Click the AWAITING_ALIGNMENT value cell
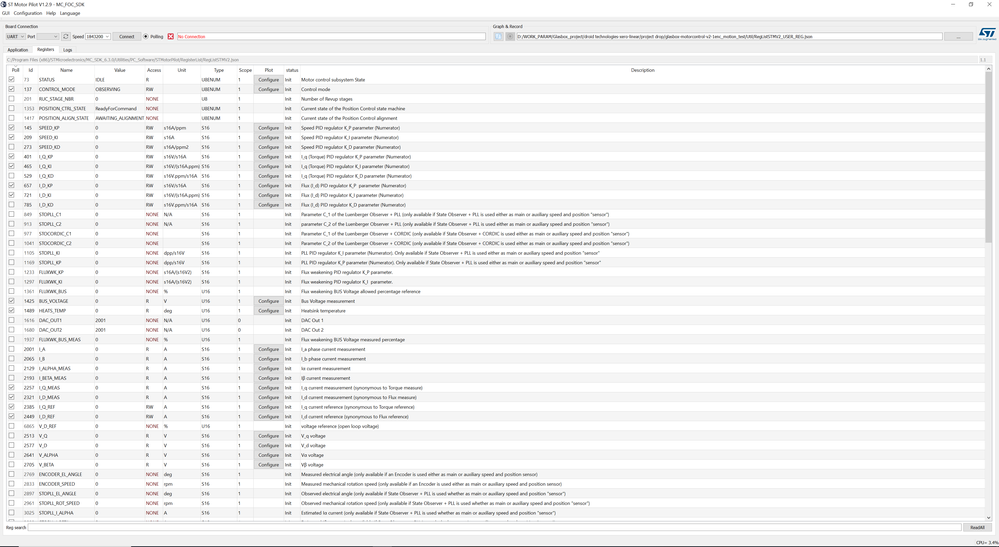The image size is (999, 547). coord(119,118)
